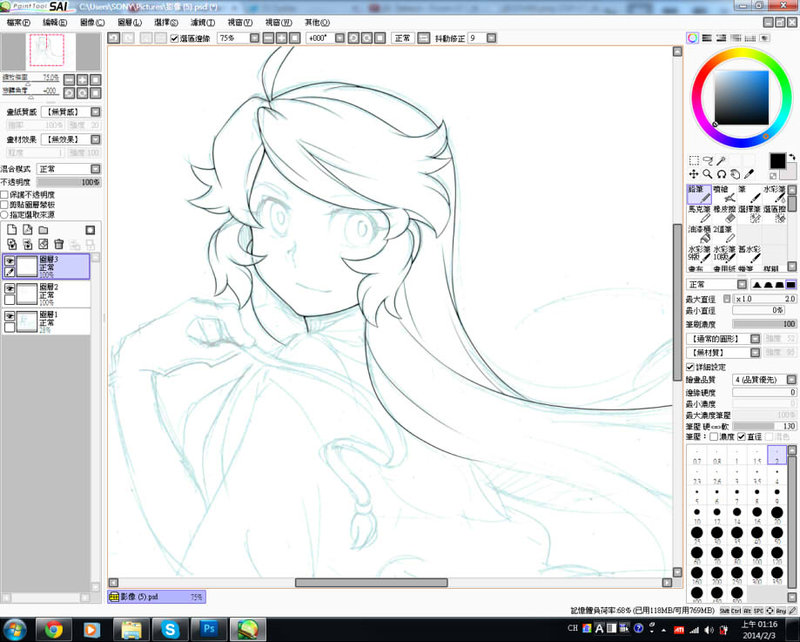Select the 選擇筆 selection pen tool
Viewport: 800px width, 642px height.
[x=749, y=214]
